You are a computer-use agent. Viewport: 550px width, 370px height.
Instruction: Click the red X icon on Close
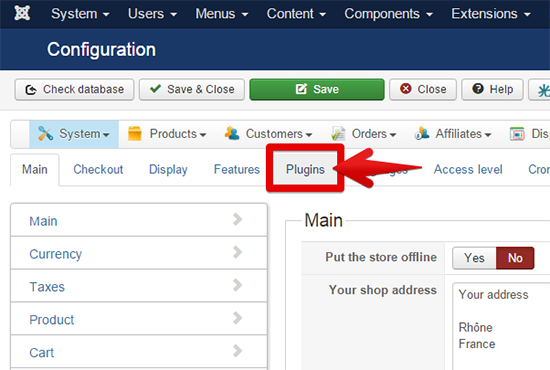click(406, 89)
